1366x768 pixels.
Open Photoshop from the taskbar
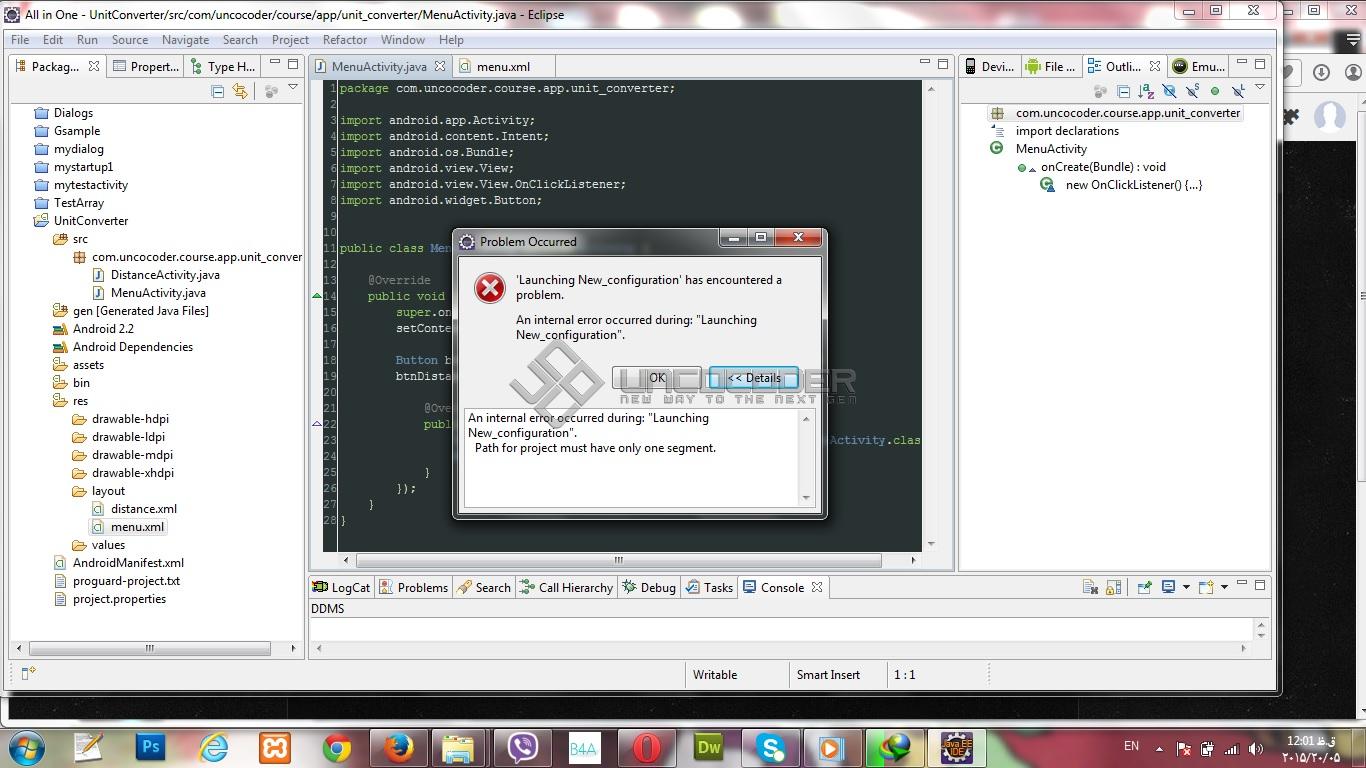[151, 747]
